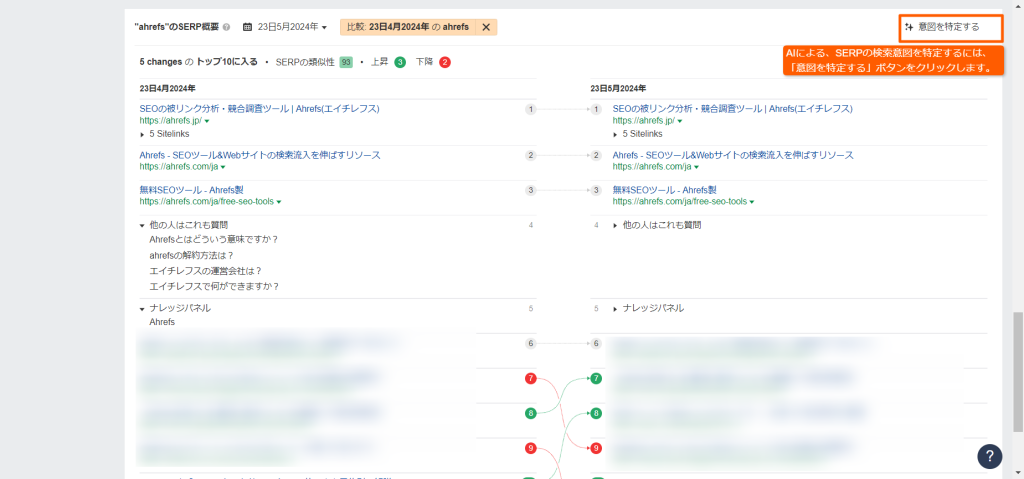1024x479 pixels.
Task: Open right ahrefs.com/ja URL dropdown
Action: pyautogui.click(x=696, y=167)
